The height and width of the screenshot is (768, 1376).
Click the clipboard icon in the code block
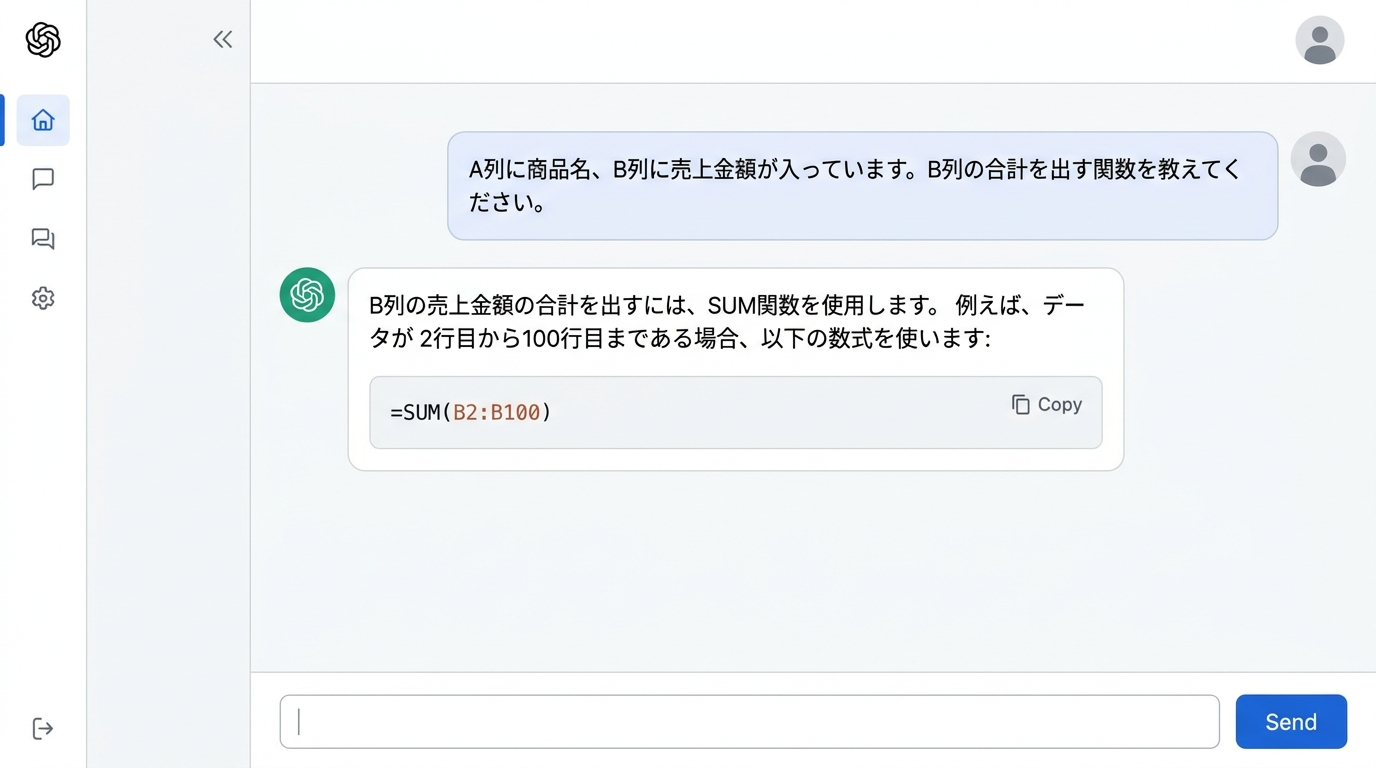(1020, 404)
